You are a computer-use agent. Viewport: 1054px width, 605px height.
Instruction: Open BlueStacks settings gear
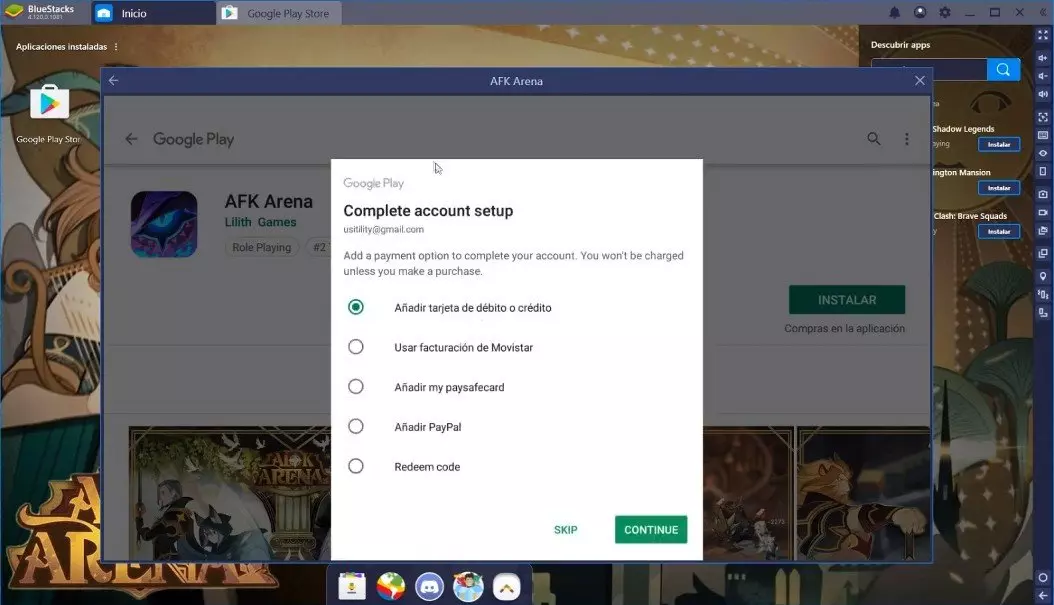[x=944, y=13]
